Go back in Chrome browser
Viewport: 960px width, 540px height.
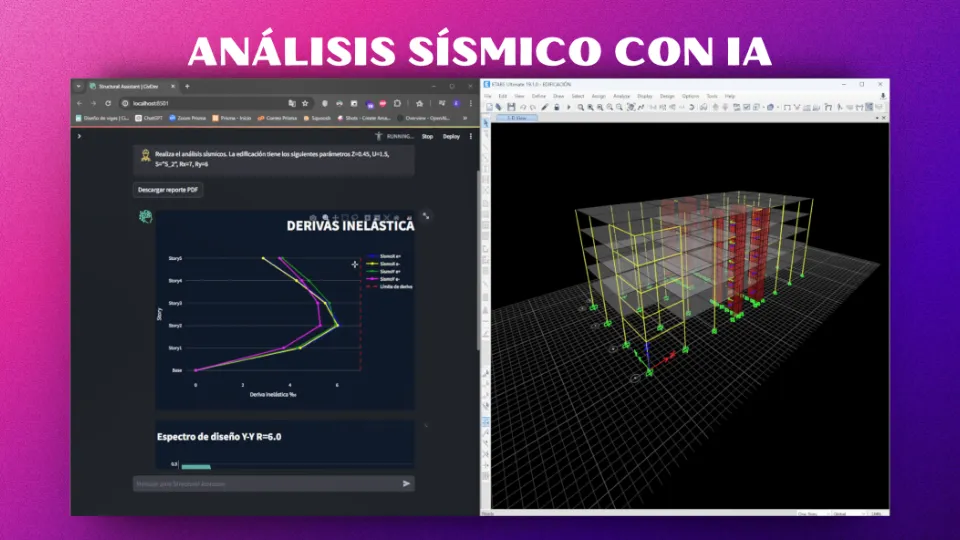click(x=80, y=103)
